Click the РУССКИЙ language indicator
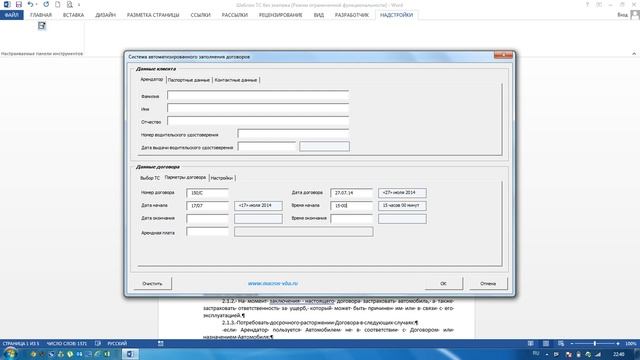Screen dimensions: 640x360 [x=117, y=344]
